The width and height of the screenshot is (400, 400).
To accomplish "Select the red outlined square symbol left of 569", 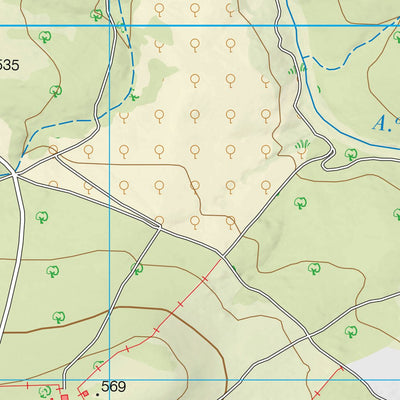I will (85, 393).
